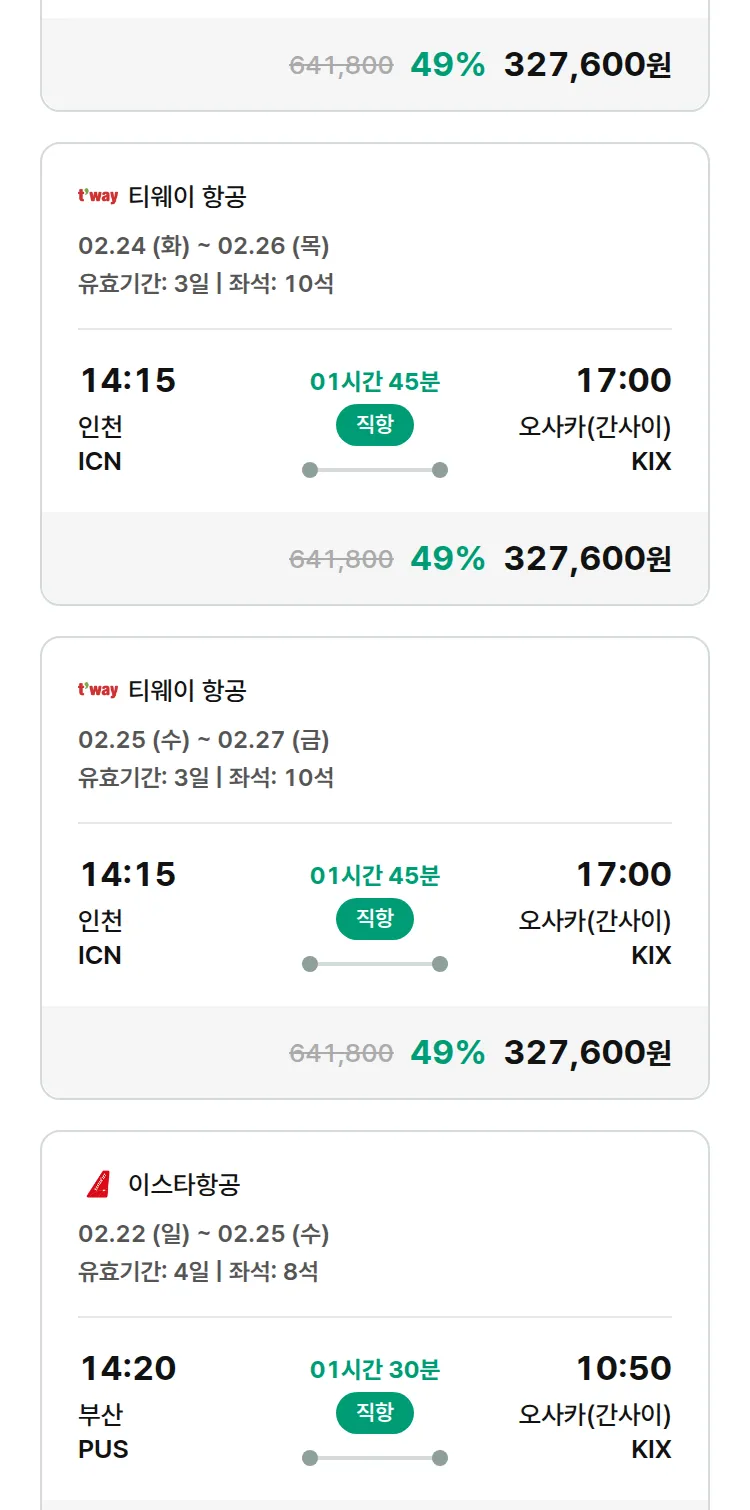
Task: Click the 49% discount label on the 02.24 flight
Action: coord(447,558)
